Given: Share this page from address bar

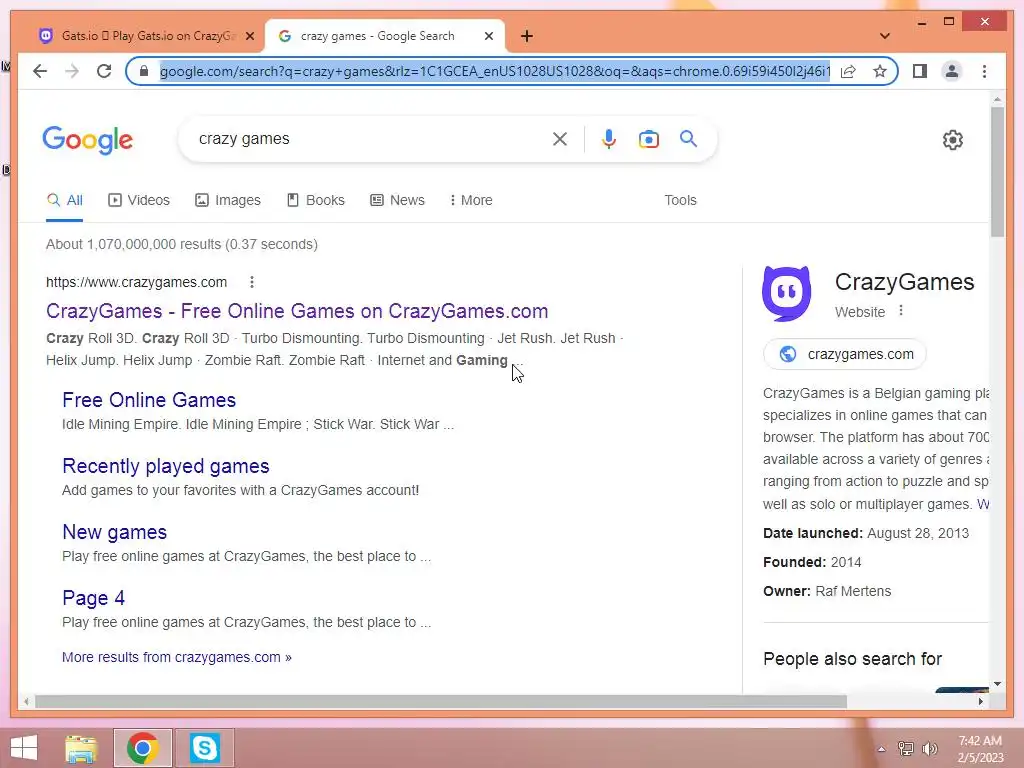Looking at the screenshot, I should point(848,71).
